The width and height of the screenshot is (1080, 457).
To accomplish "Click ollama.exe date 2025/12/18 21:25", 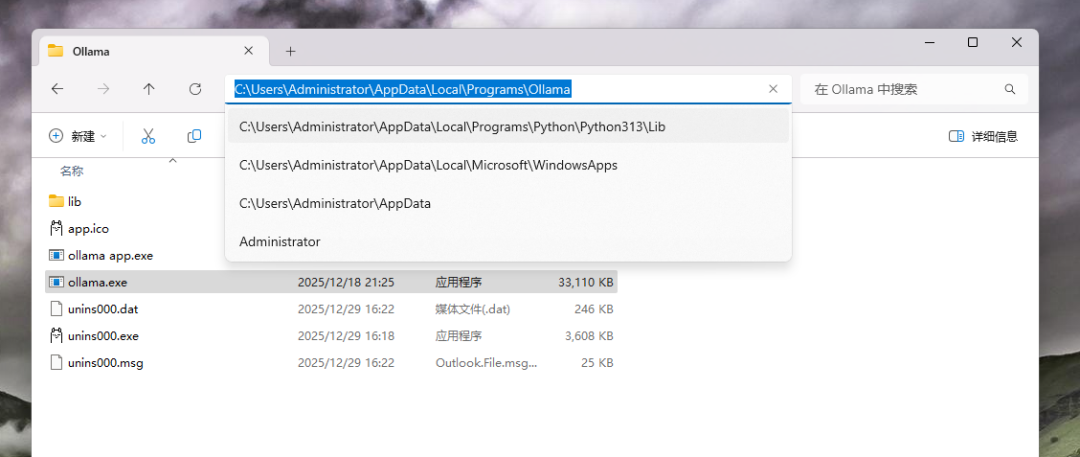I will pos(346,282).
